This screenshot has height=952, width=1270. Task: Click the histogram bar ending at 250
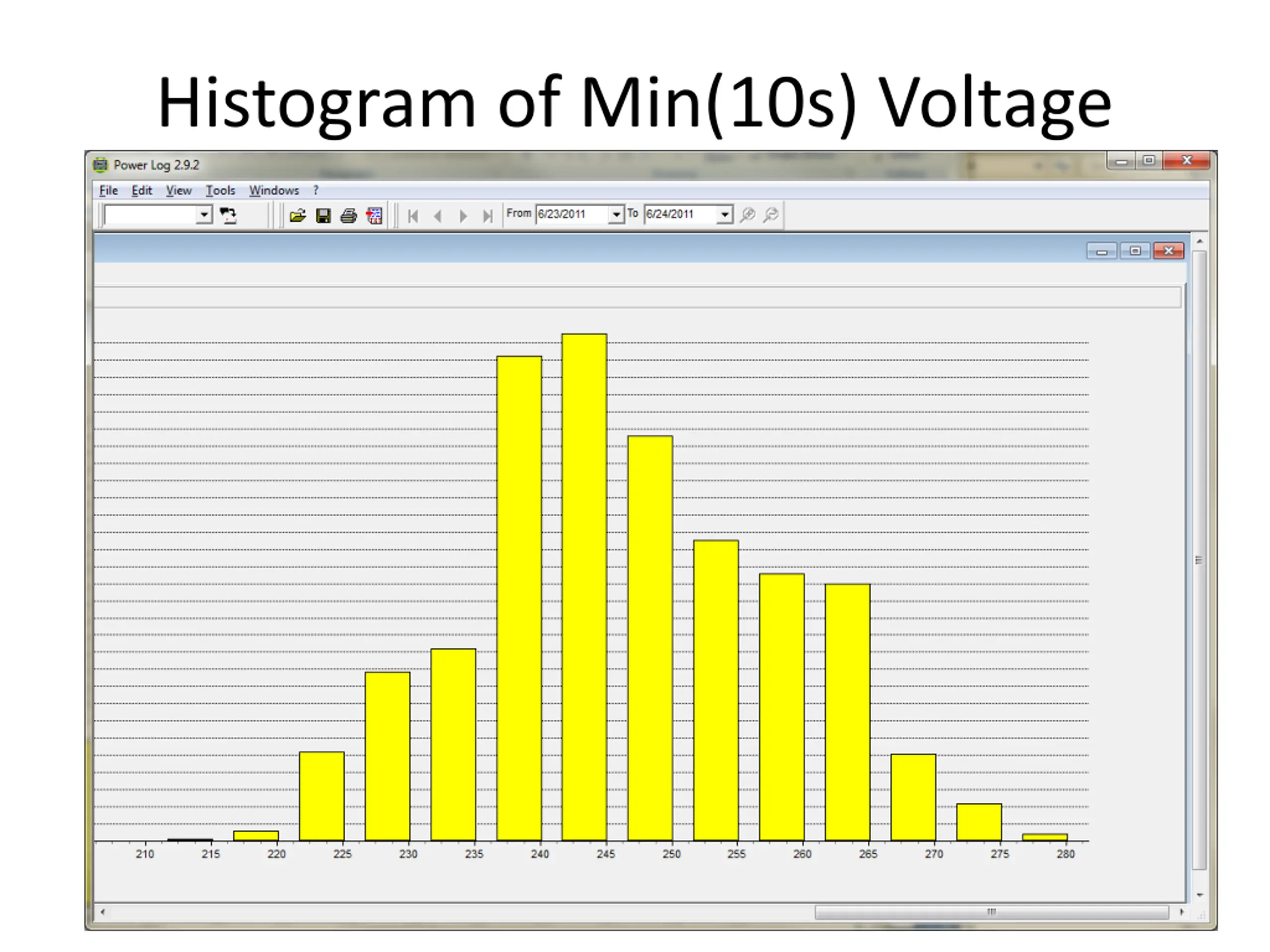[x=650, y=638]
